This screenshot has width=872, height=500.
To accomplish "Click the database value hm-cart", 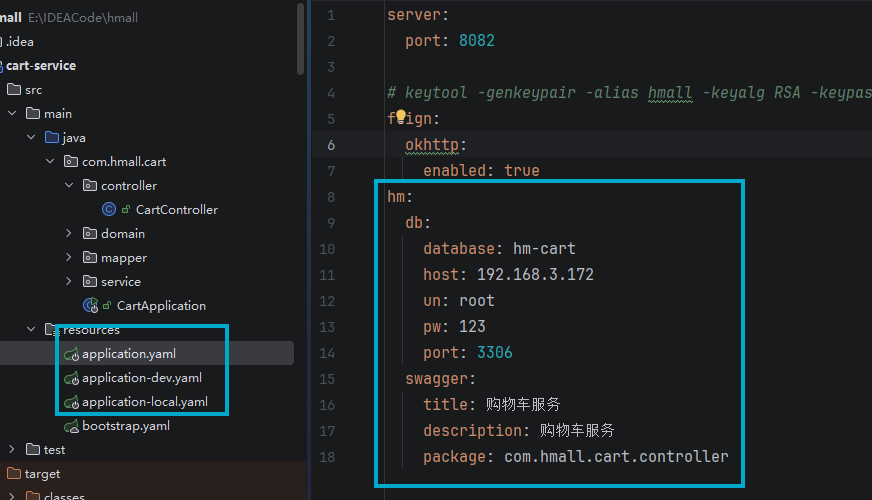I will click(544, 249).
